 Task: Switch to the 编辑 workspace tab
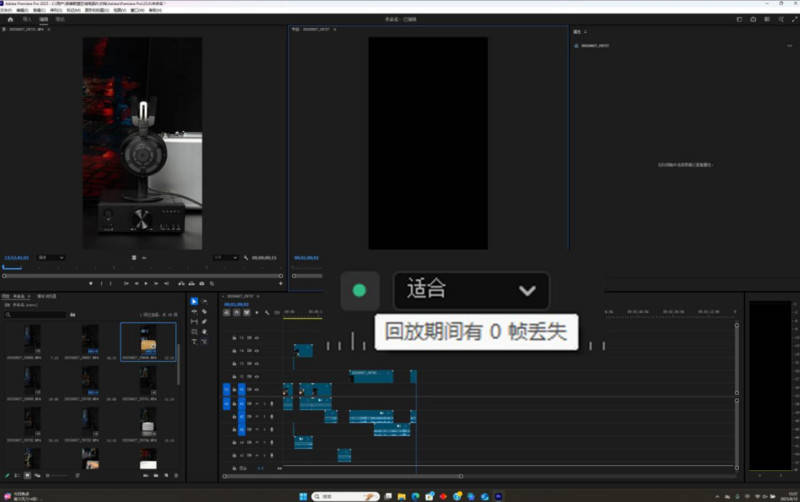pos(44,19)
